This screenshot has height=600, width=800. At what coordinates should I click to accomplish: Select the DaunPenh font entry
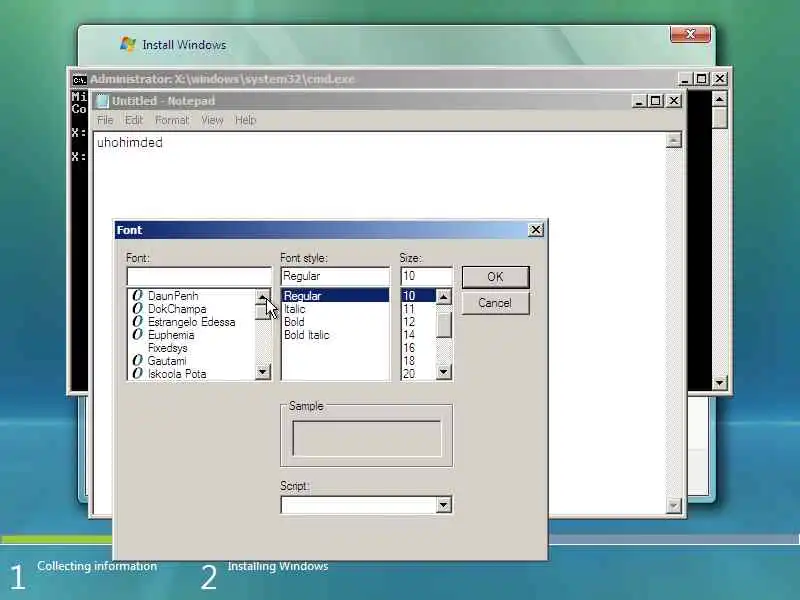click(173, 296)
